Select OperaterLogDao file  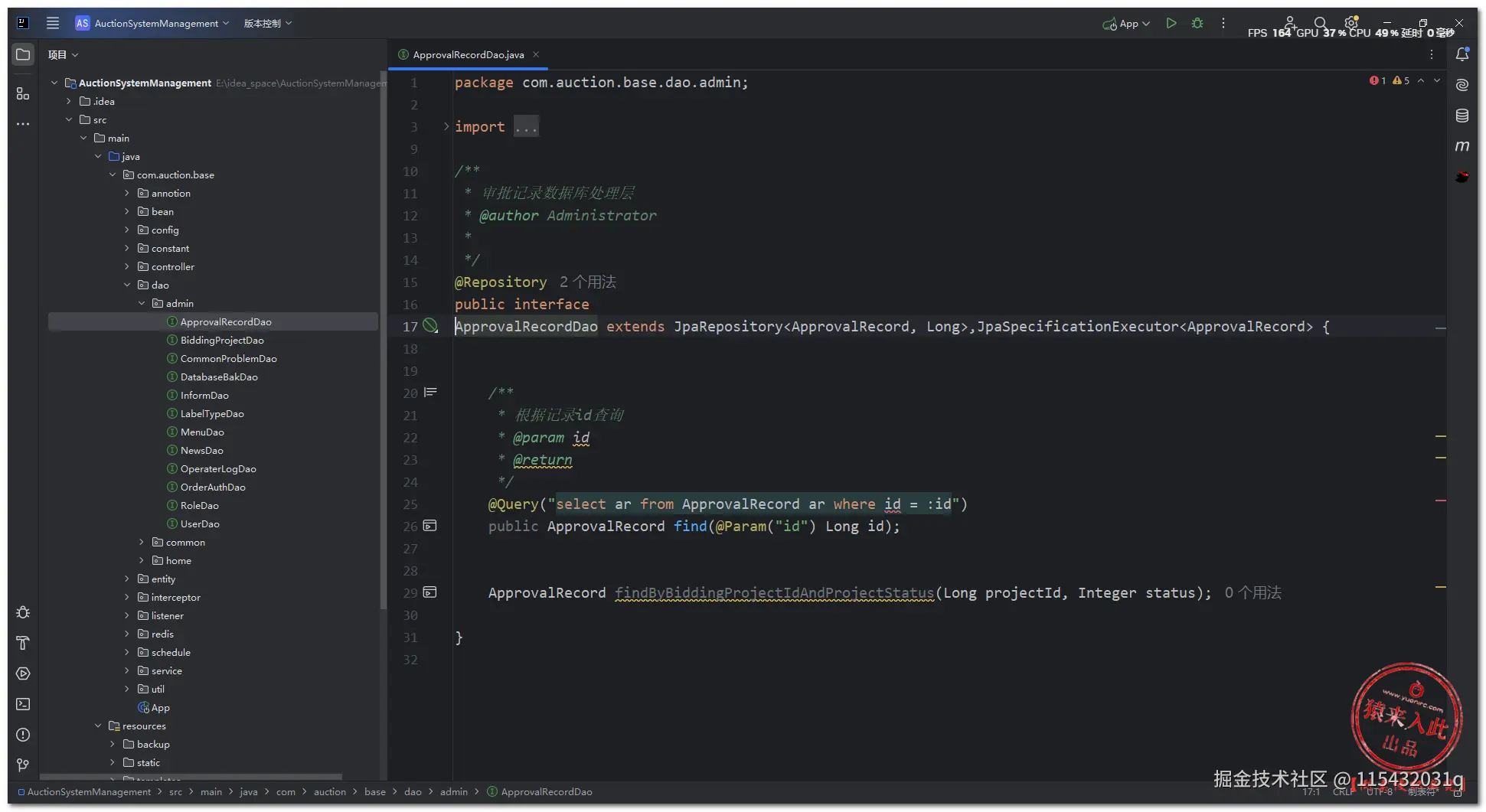(x=218, y=468)
